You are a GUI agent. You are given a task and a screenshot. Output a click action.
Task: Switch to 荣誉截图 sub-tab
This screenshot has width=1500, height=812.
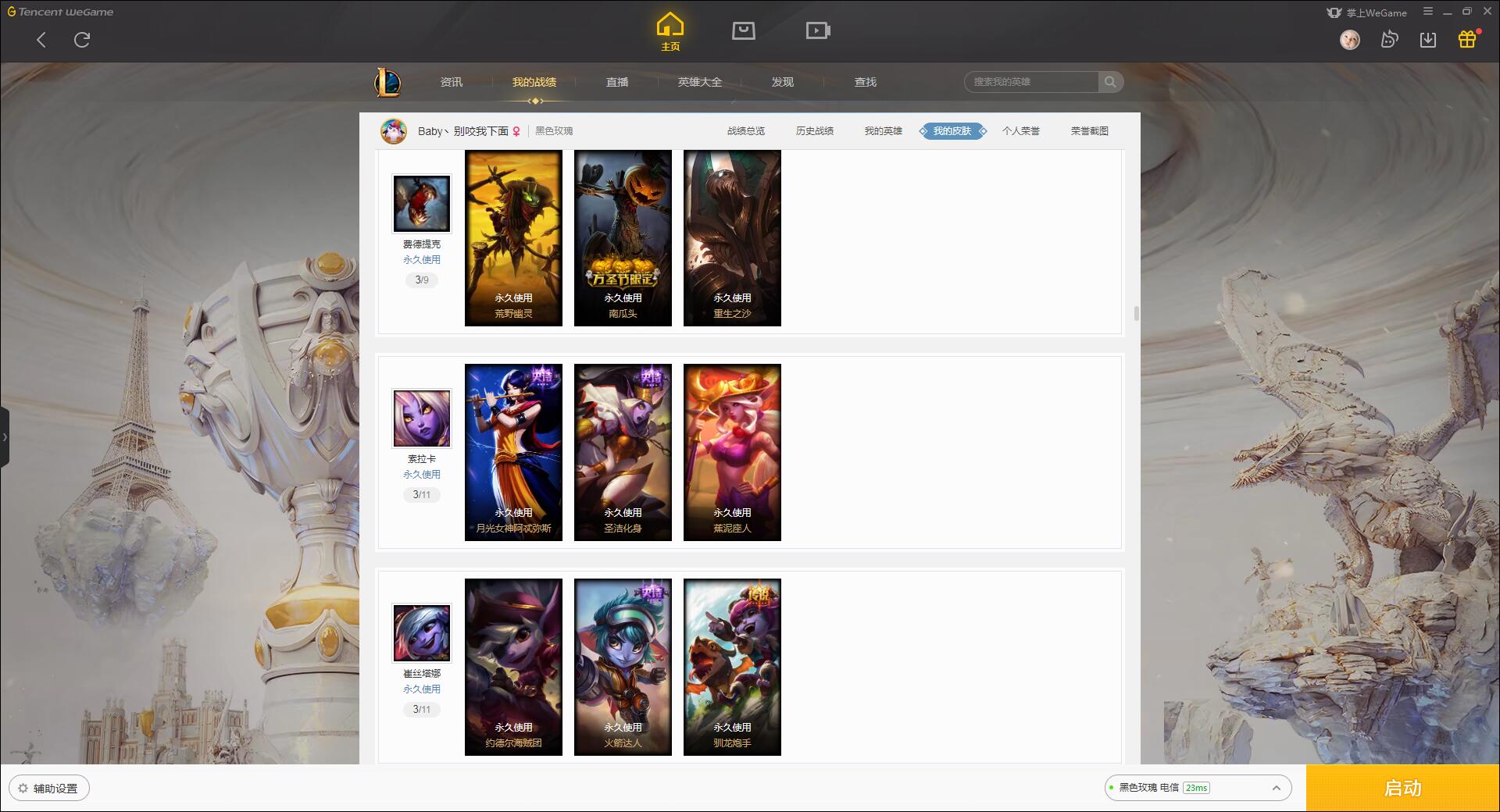point(1090,131)
